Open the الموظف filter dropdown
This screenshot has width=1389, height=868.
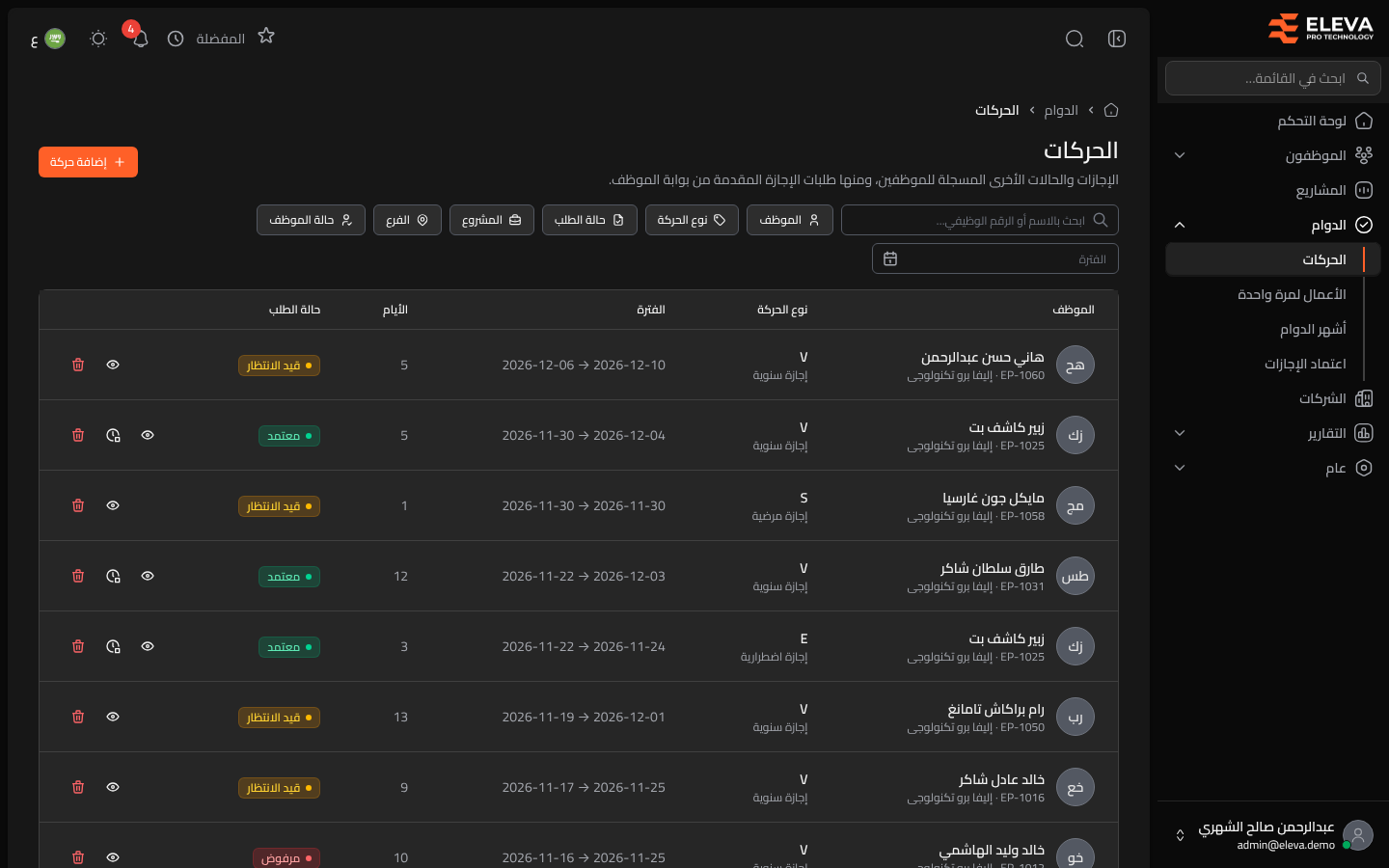click(790, 220)
